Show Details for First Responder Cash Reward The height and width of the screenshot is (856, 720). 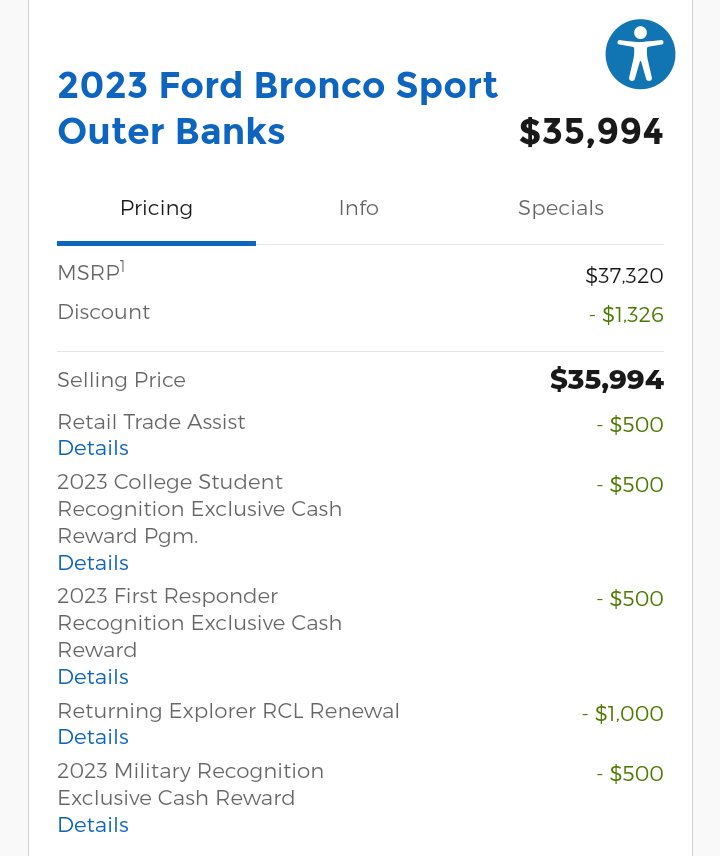(93, 677)
